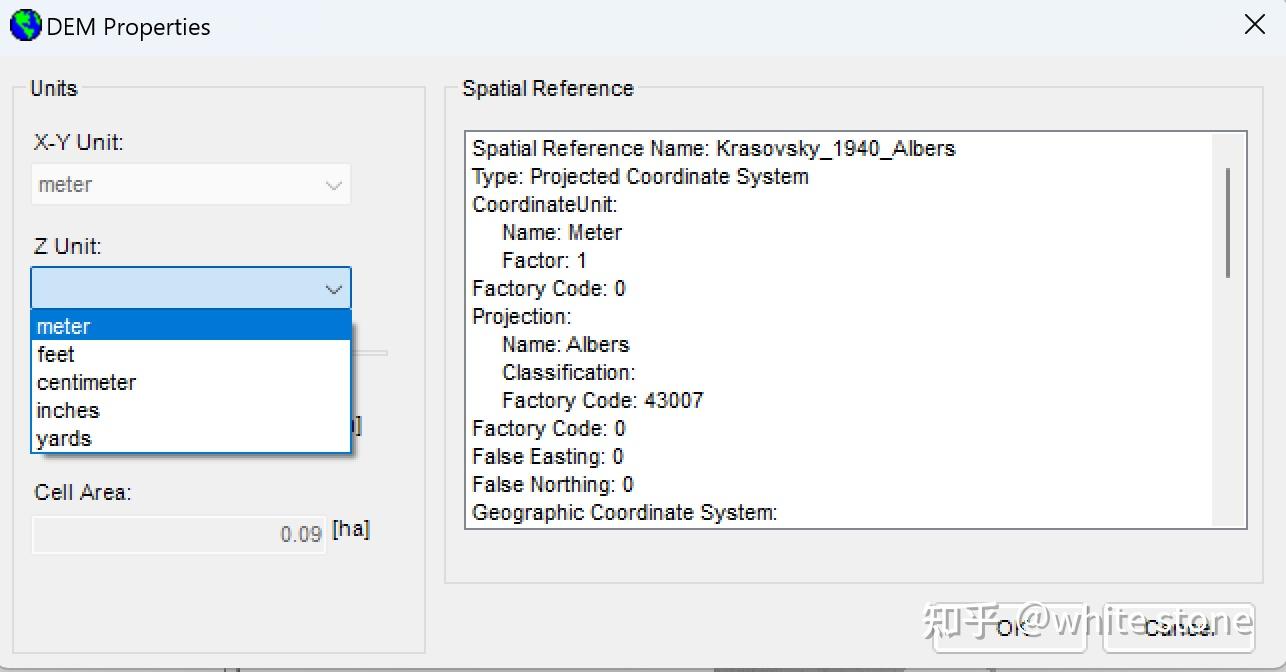Open the X-Y Unit dropdown

point(191,185)
